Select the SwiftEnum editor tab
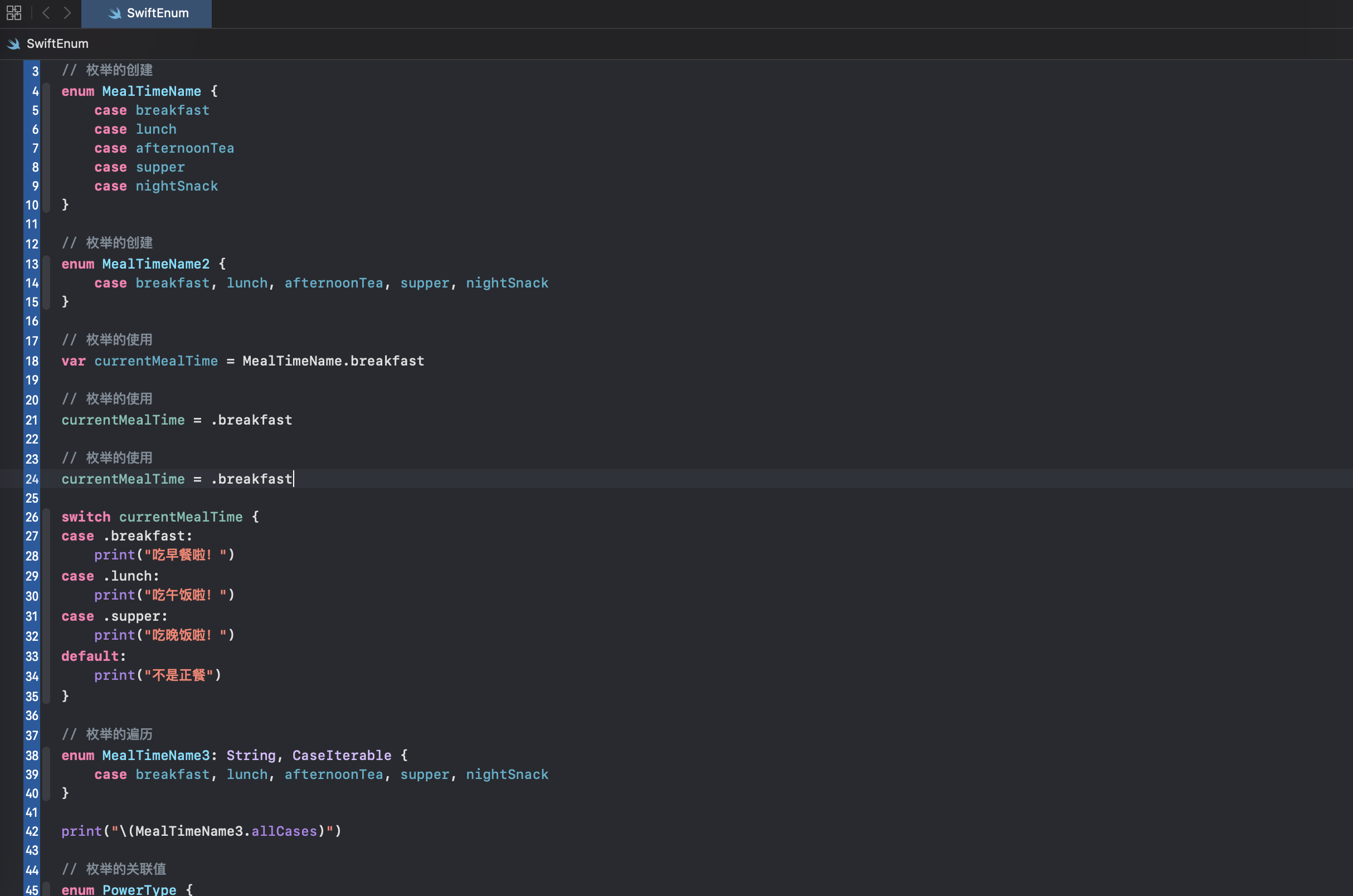 coord(157,13)
